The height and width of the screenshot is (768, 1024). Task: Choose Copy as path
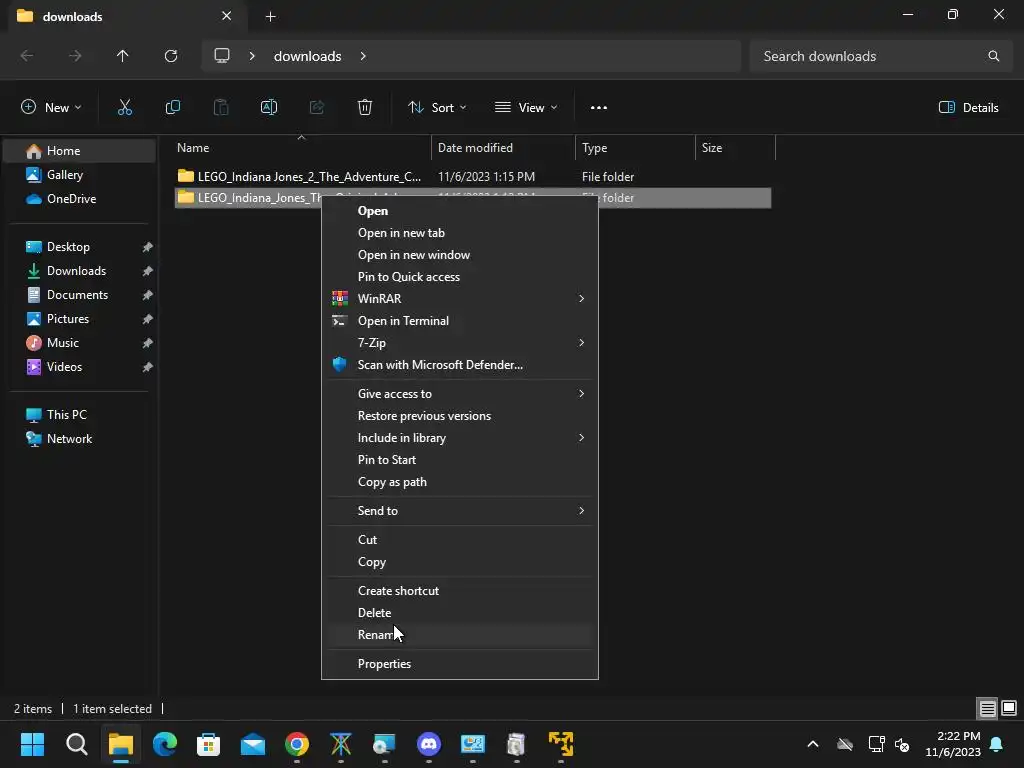click(459, 482)
